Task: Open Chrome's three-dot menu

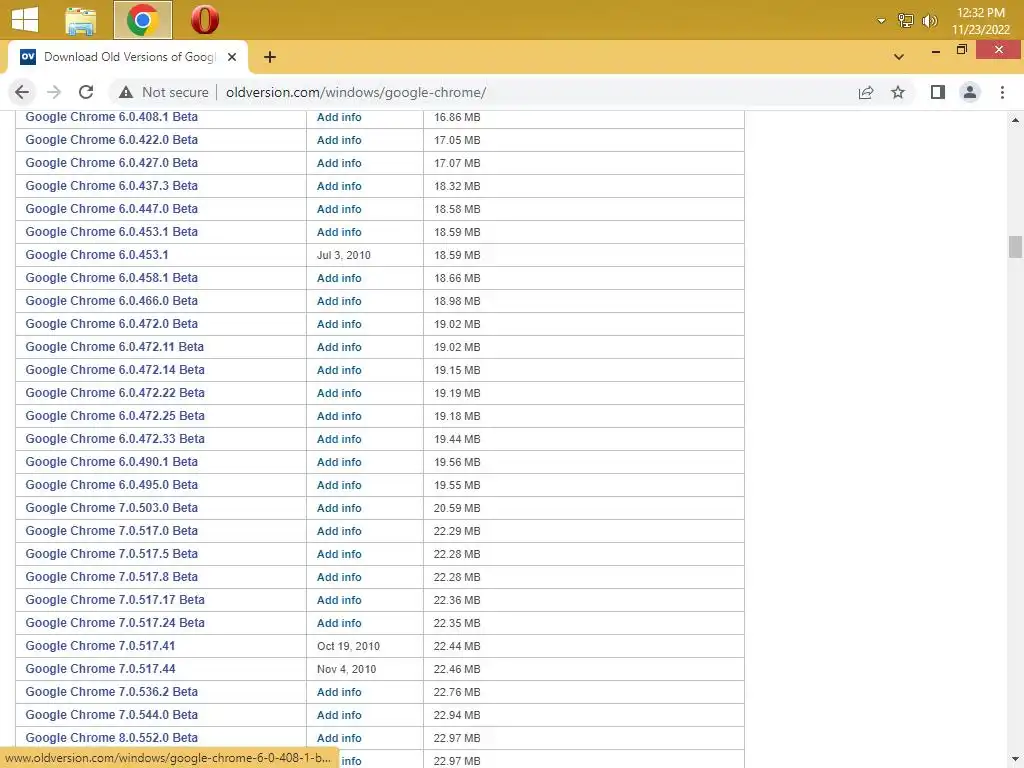Action: point(1002,92)
